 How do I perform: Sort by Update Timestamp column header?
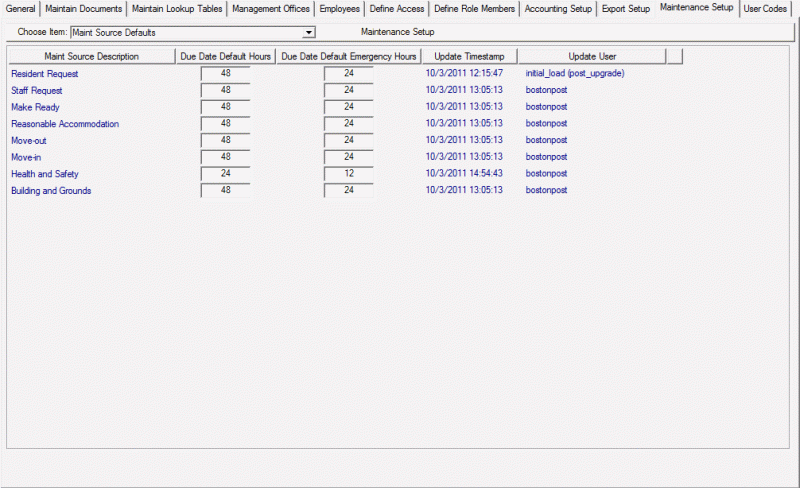click(x=469, y=57)
